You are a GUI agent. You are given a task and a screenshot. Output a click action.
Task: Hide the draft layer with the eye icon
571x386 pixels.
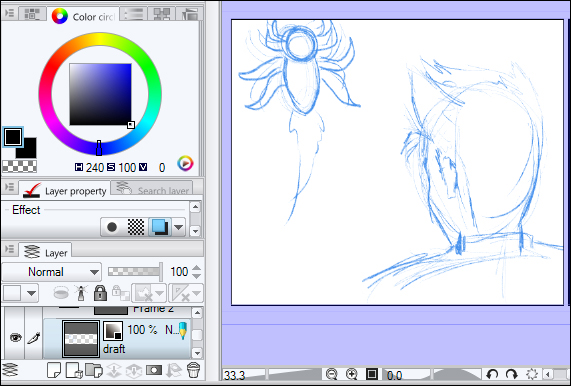coord(15,338)
